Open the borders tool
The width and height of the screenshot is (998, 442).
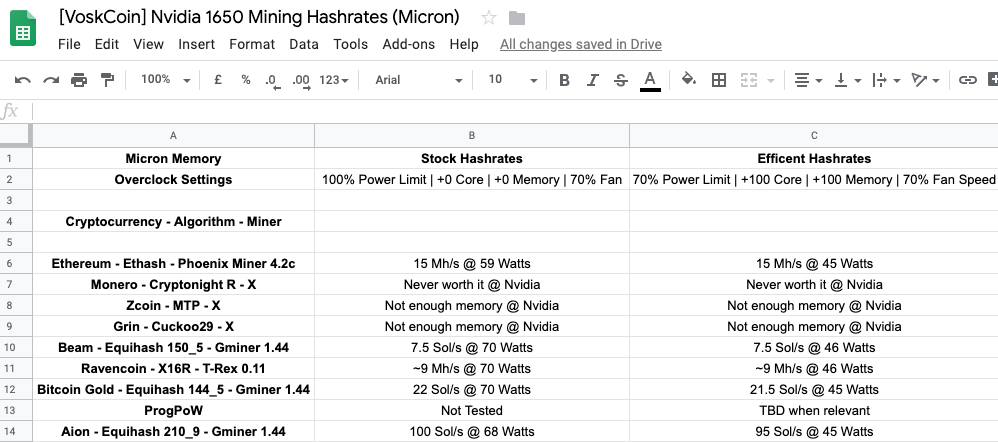719,80
